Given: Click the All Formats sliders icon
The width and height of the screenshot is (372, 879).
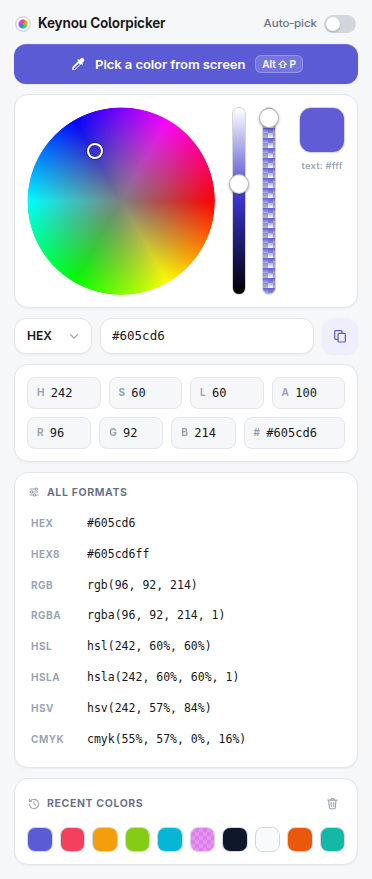Looking at the screenshot, I should click(34, 492).
